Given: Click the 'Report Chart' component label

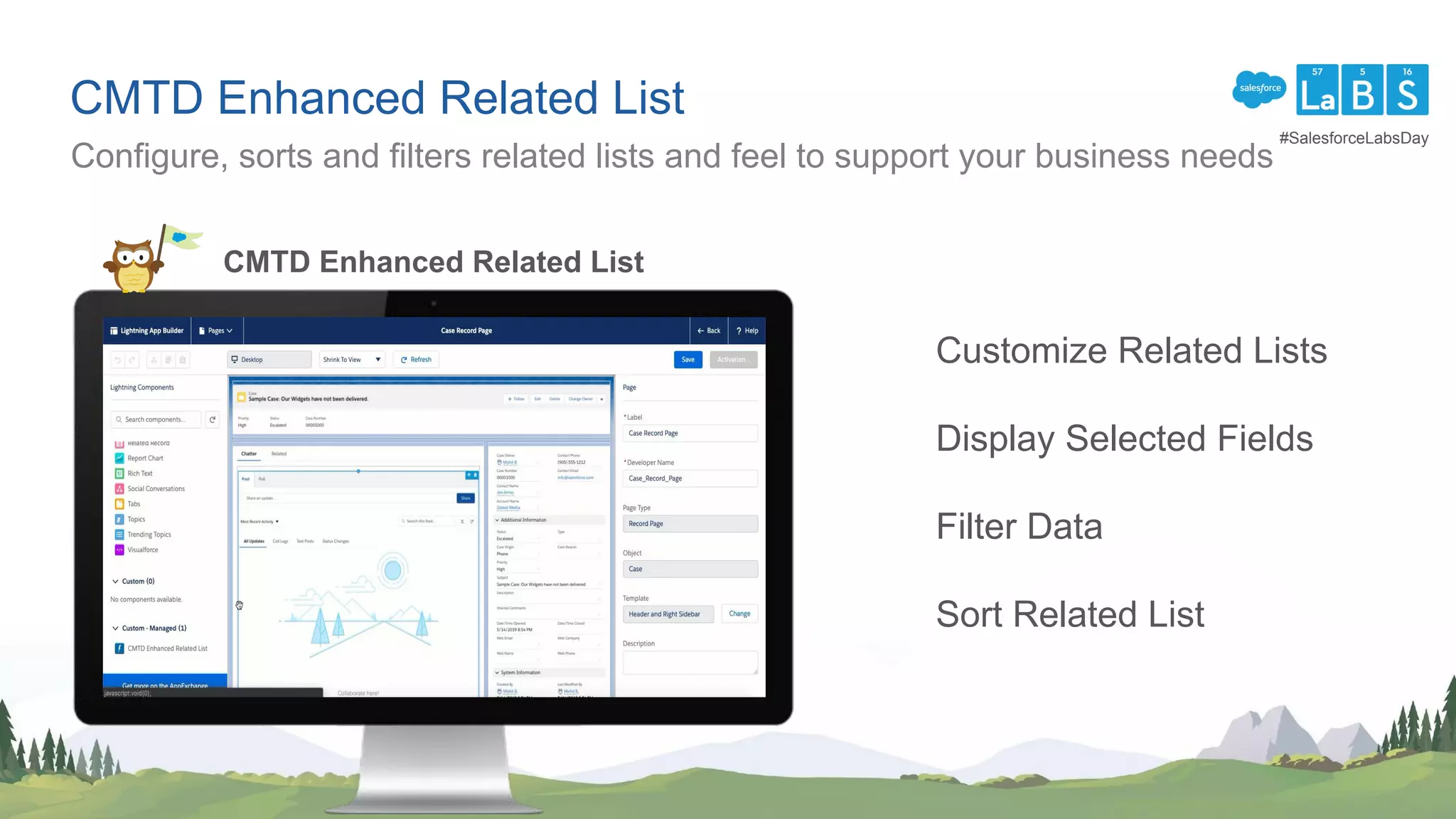Looking at the screenshot, I should (x=145, y=459).
